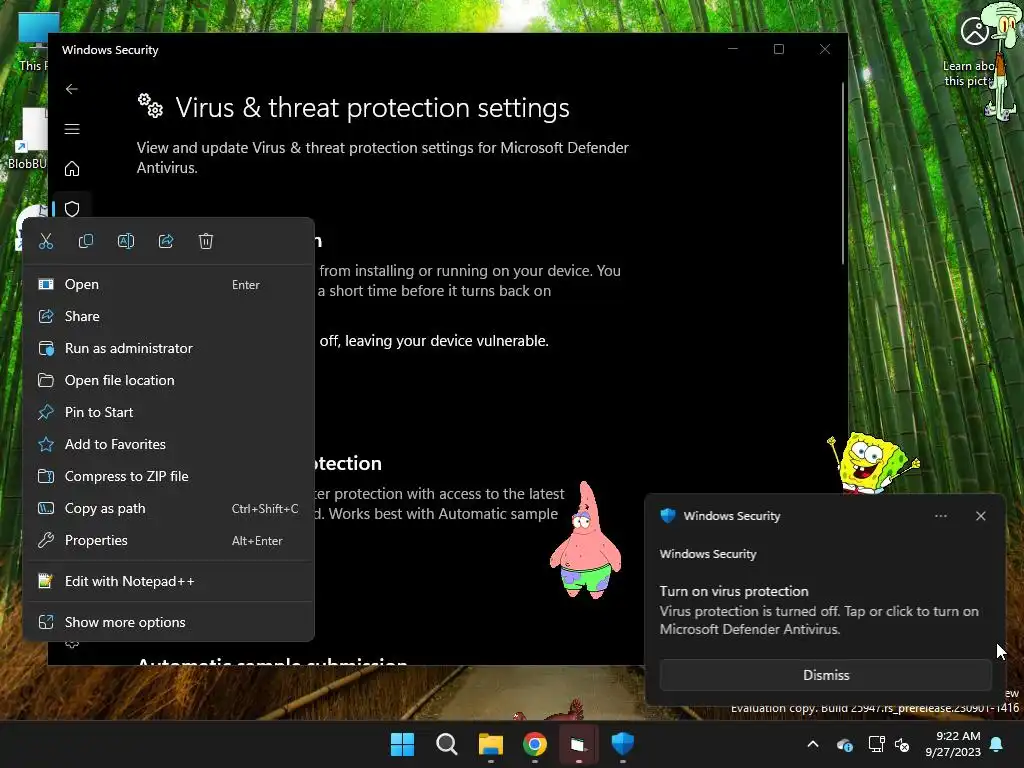
Task: Select Compress to ZIP file
Action: [x=168, y=476]
